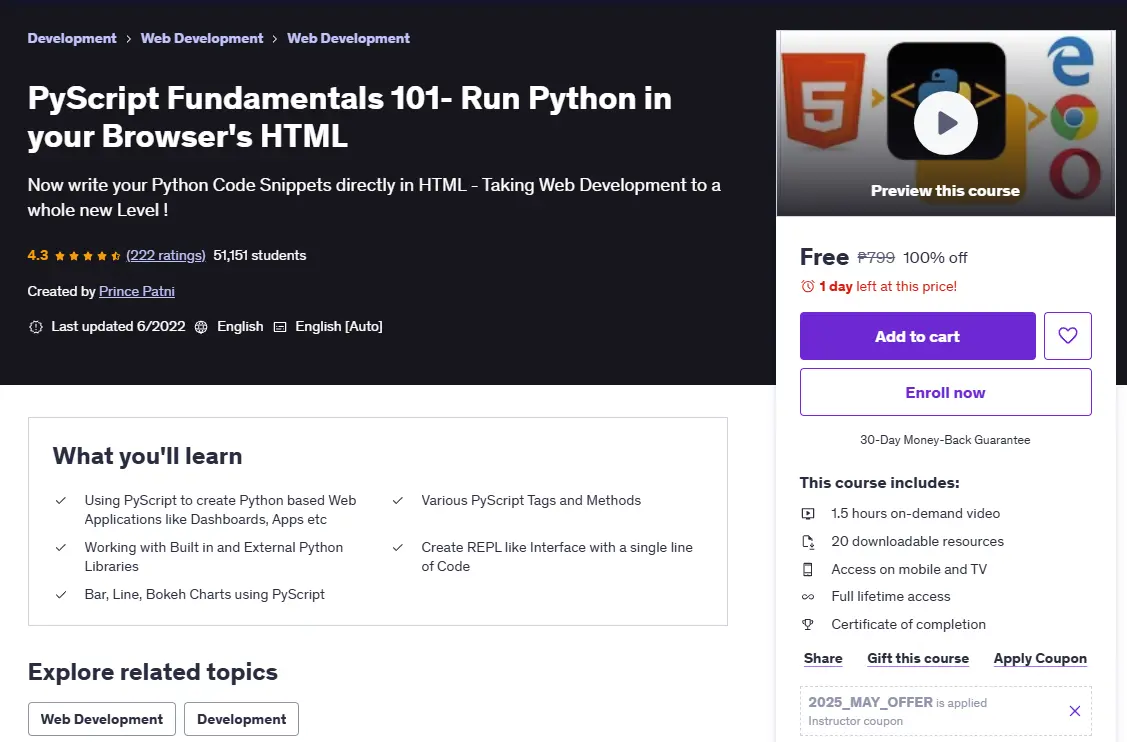This screenshot has width=1127, height=742.
Task: Click the mobile device access icon
Action: tap(808, 569)
